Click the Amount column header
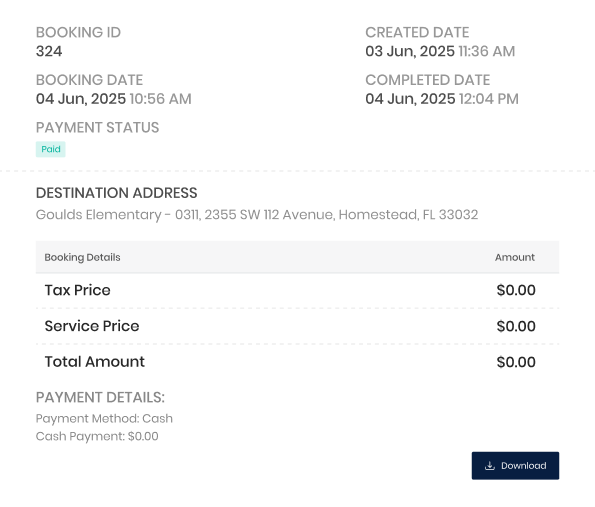The width and height of the screenshot is (595, 507). (515, 257)
